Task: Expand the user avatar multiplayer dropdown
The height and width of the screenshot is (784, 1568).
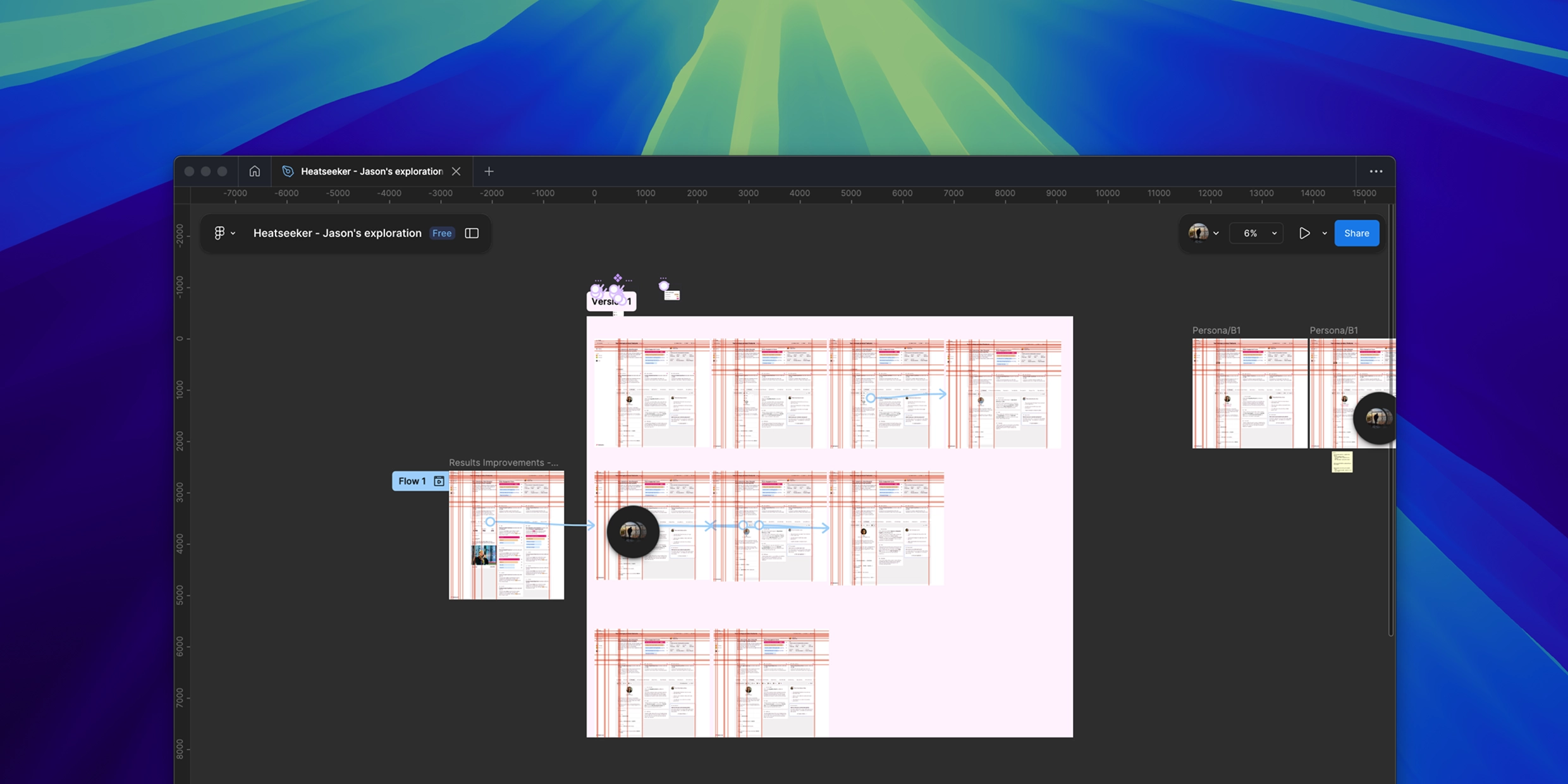Action: (1216, 233)
